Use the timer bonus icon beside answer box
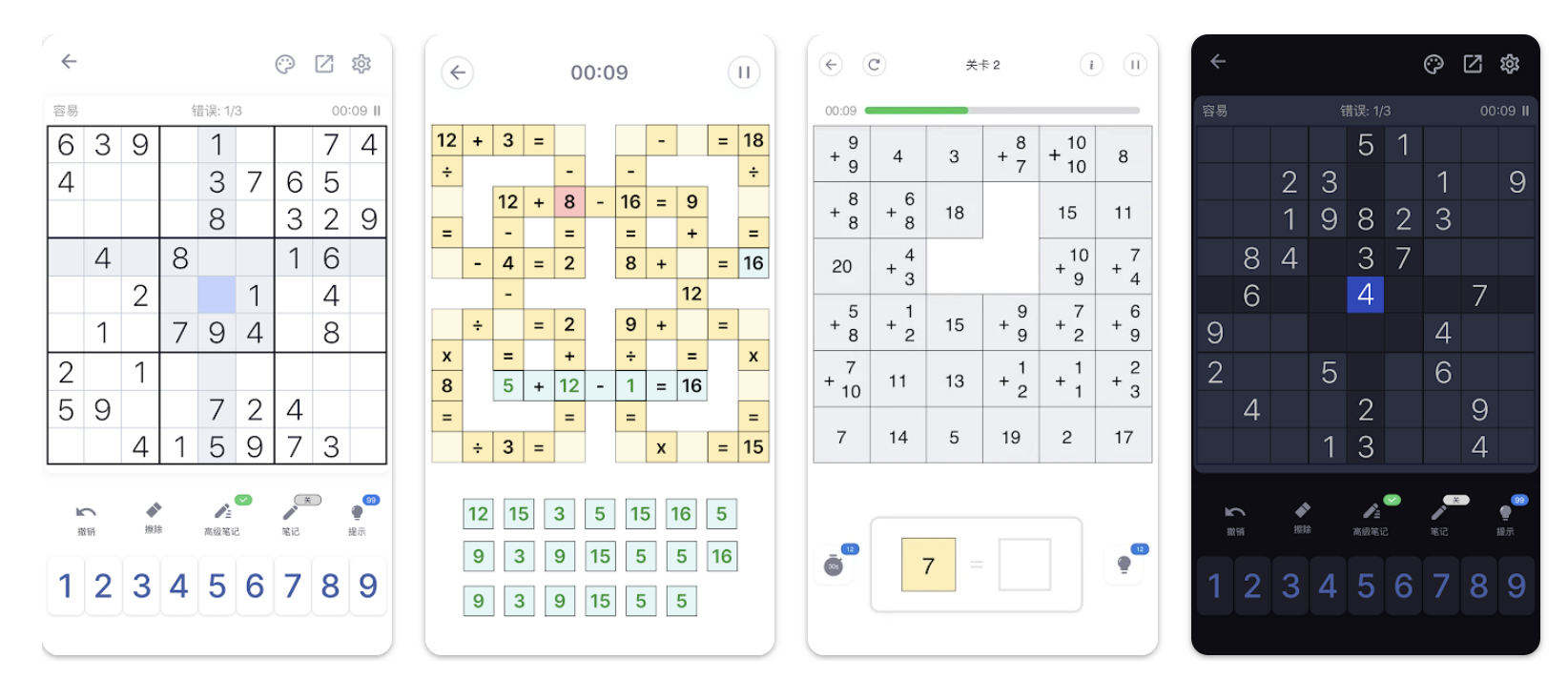 834,565
